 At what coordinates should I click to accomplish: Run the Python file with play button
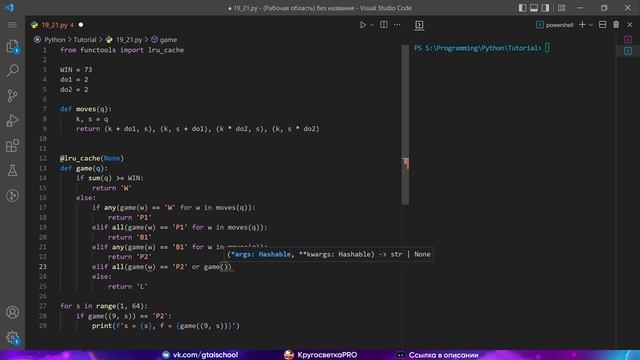(x=362, y=25)
